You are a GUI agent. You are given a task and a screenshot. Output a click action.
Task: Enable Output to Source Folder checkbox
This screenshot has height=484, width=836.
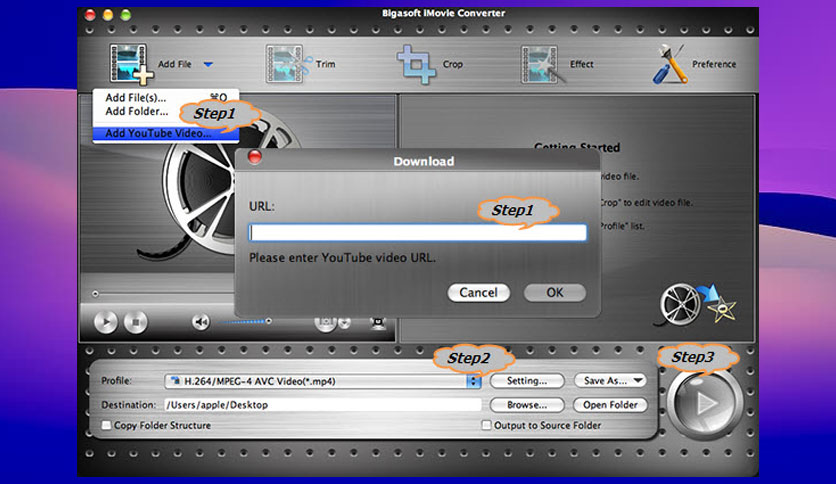coord(486,425)
